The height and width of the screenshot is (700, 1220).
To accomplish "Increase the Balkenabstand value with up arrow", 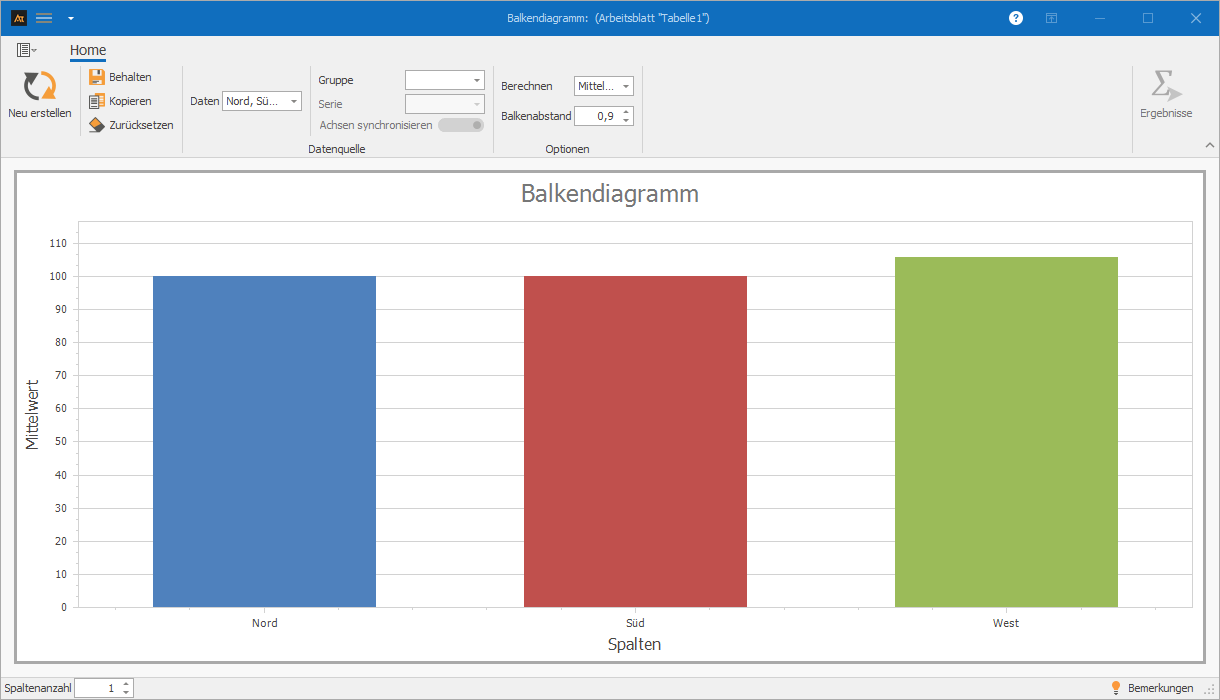I will pos(626,111).
